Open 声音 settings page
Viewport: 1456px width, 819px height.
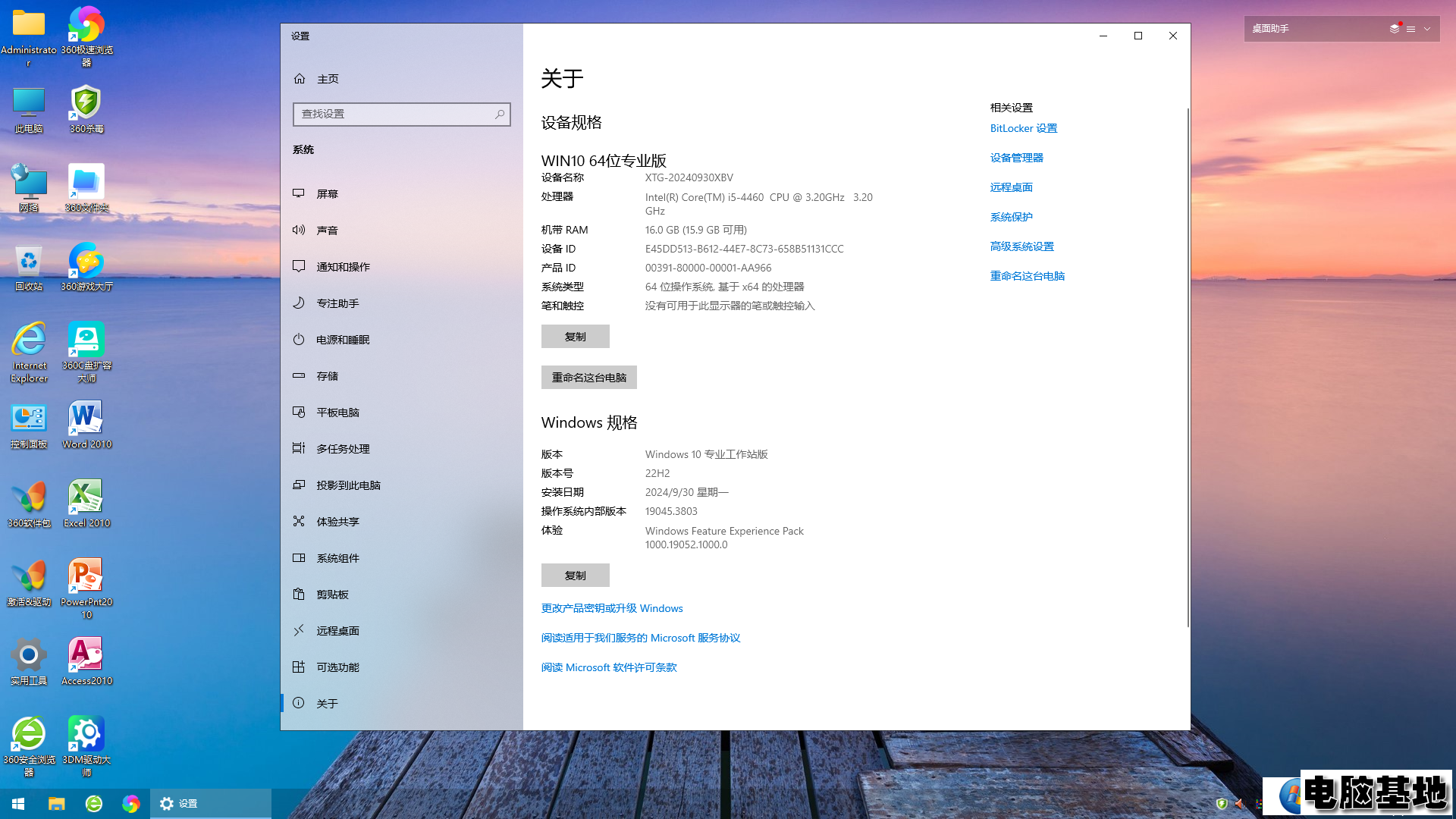pos(402,231)
